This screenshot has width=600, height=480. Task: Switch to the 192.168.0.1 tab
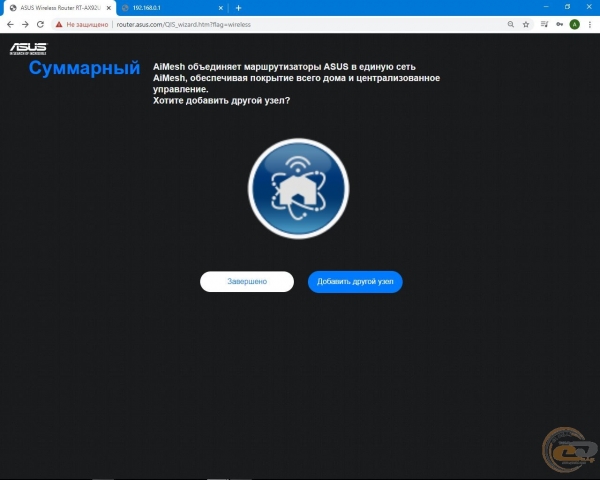(x=172, y=8)
